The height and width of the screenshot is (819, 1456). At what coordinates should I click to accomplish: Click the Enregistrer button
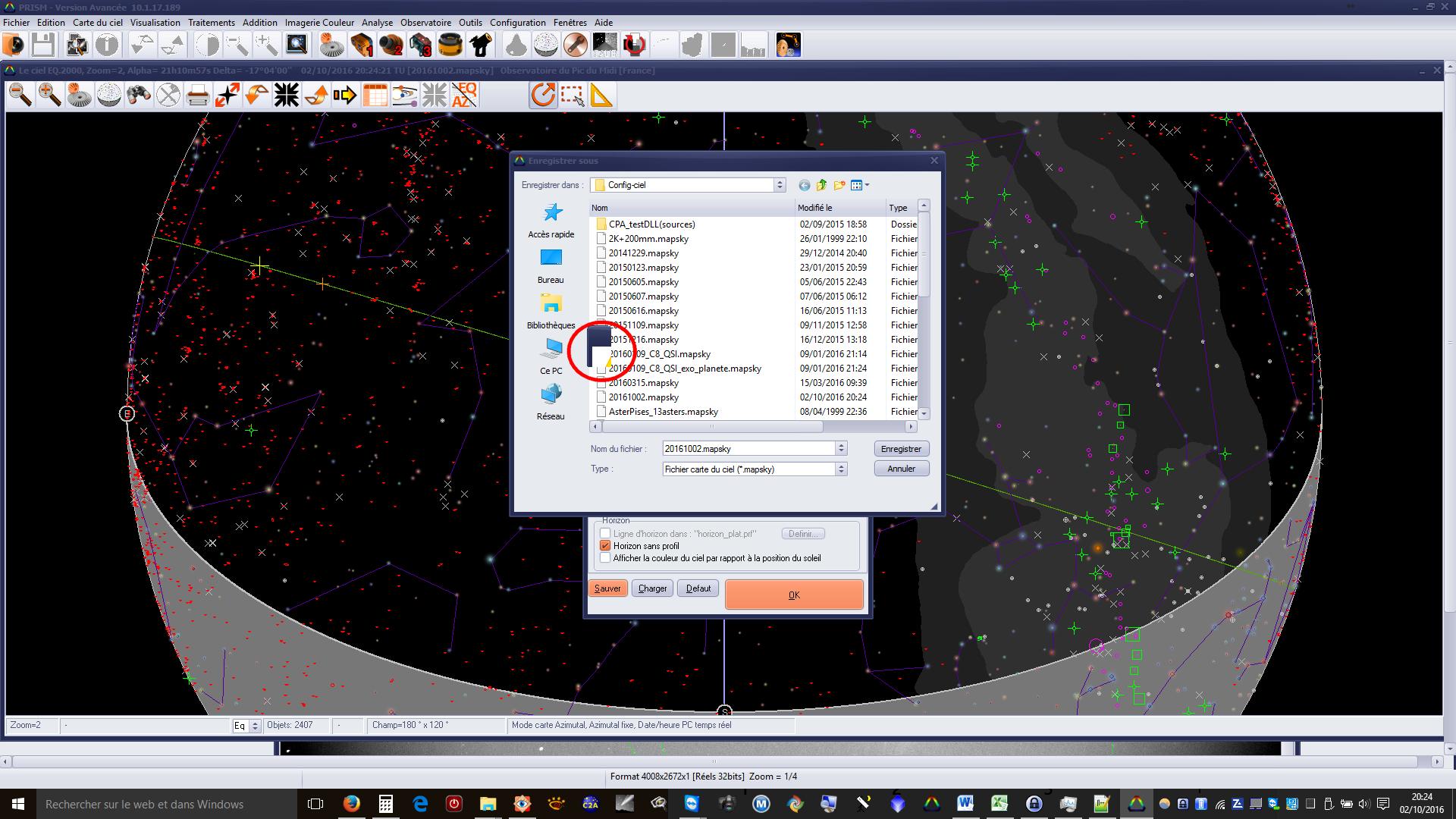click(x=901, y=449)
